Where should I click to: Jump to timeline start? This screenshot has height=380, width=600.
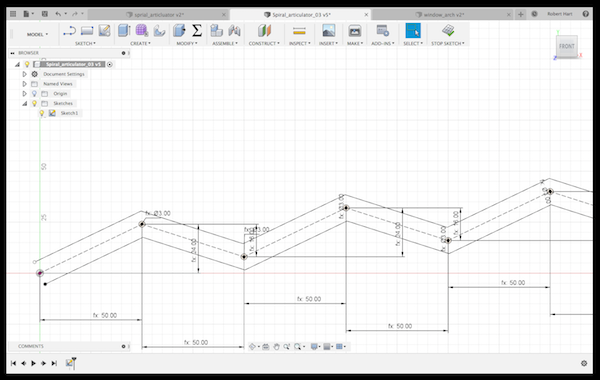[13, 363]
